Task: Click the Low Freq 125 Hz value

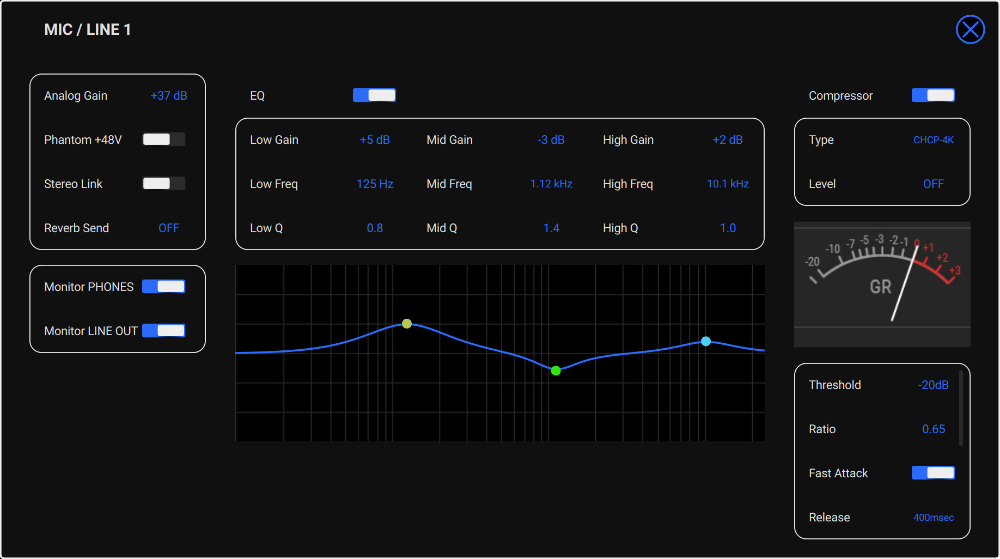Action: (x=375, y=184)
